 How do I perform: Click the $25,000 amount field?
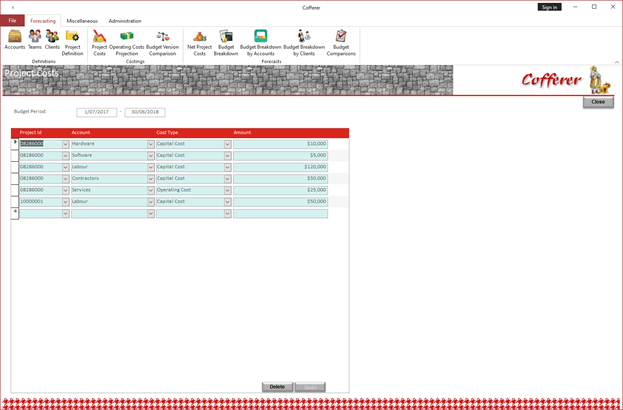coord(281,190)
